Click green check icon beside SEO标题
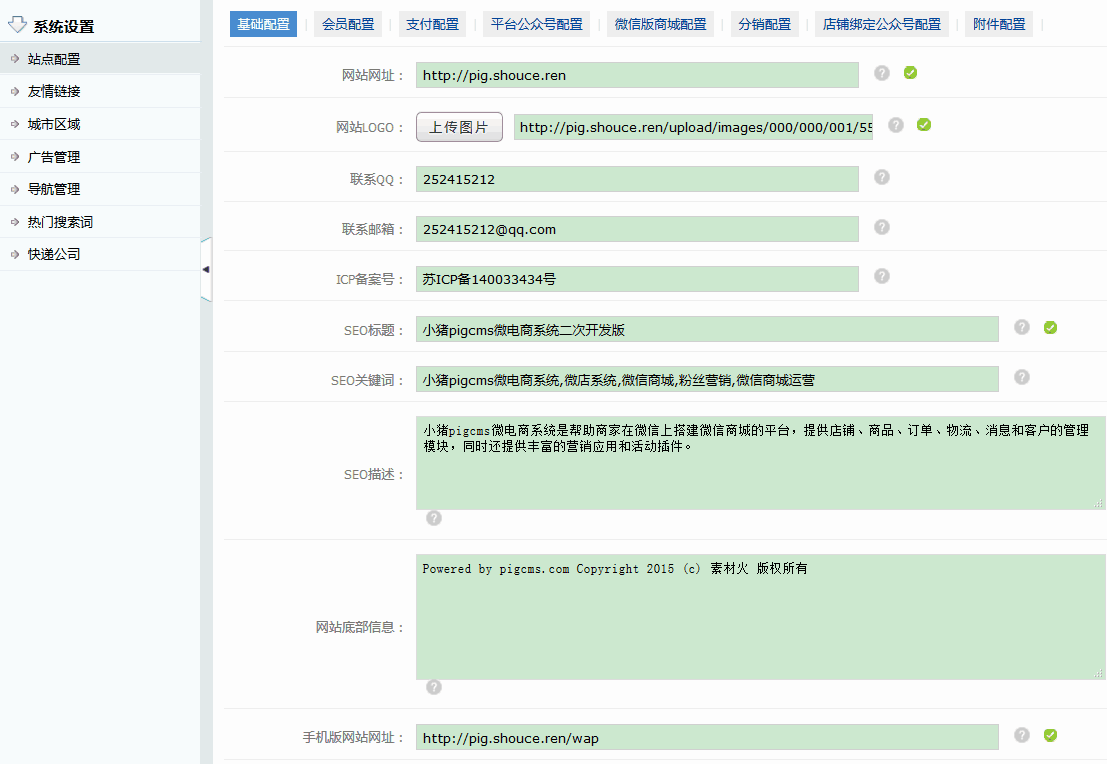 pos(1050,327)
